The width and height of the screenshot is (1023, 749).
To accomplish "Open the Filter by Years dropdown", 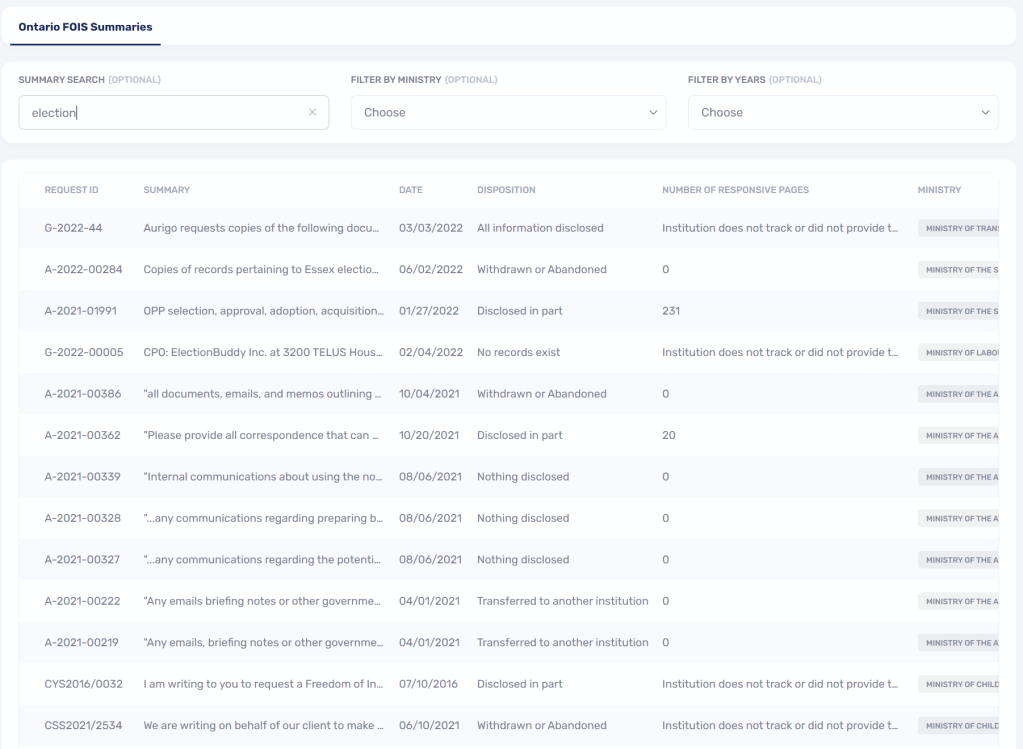I will [x=842, y=113].
